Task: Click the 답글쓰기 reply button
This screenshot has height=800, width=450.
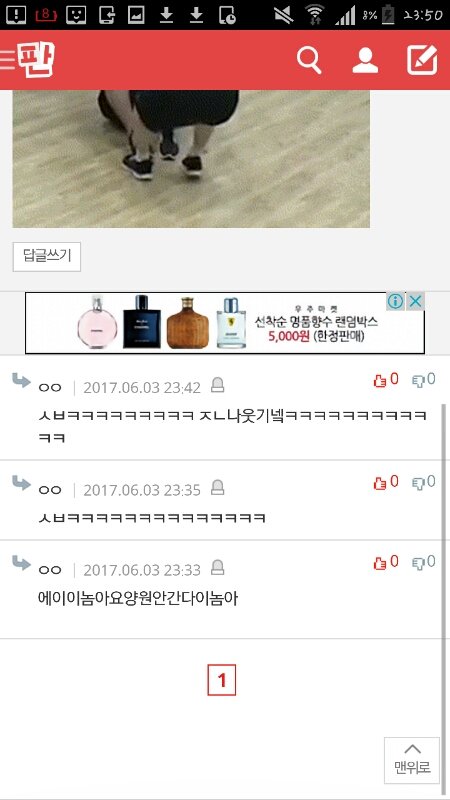Action: pyautogui.click(x=47, y=257)
